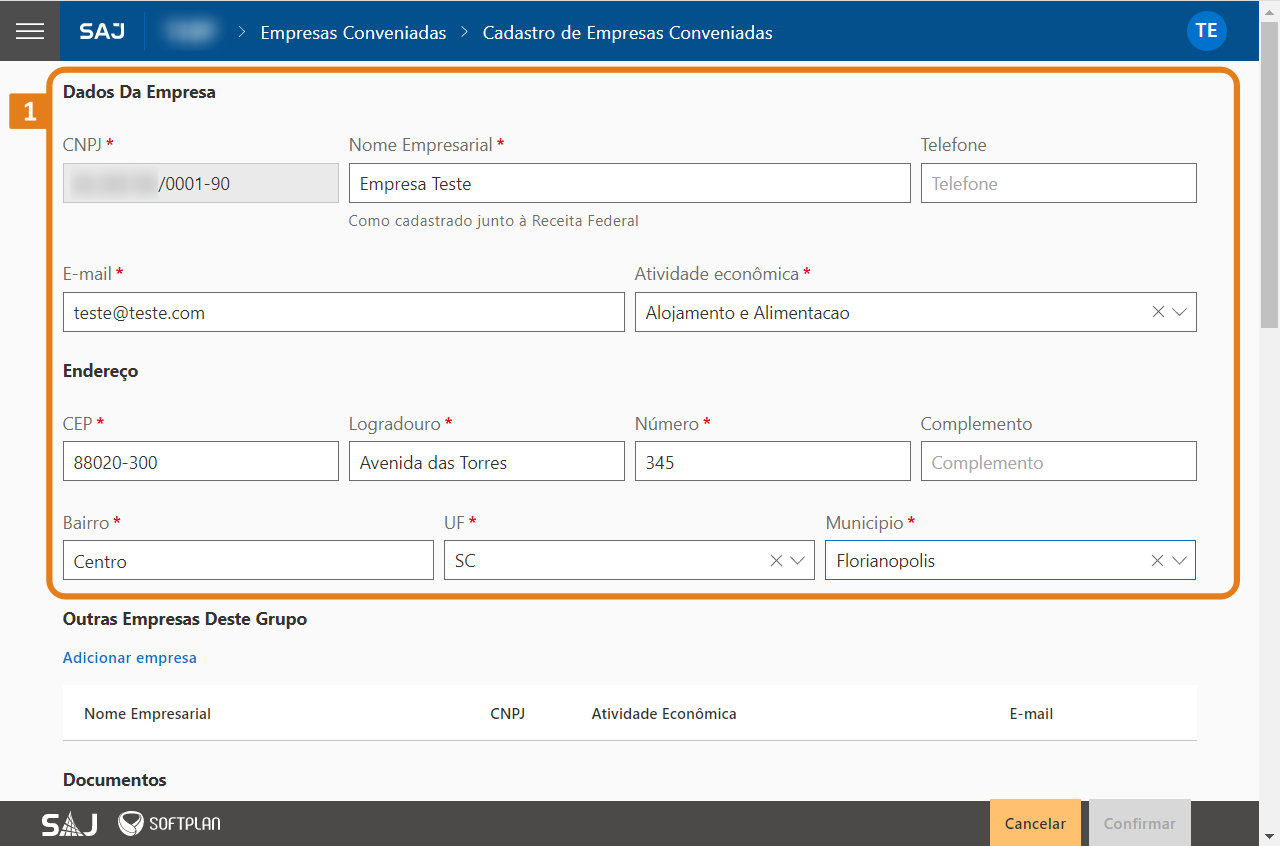Click the CEP input field

click(x=201, y=462)
